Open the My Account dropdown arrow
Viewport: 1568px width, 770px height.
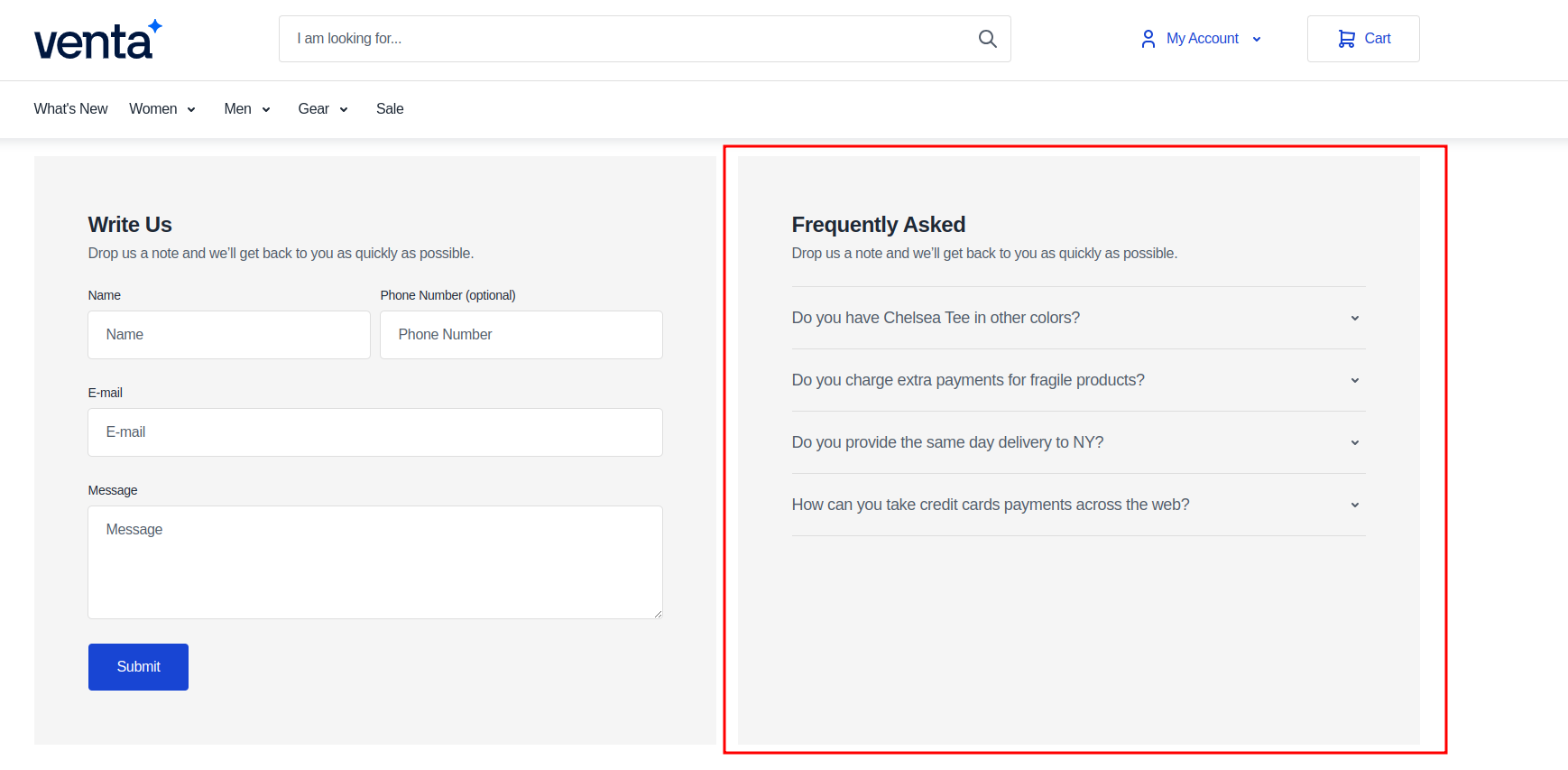[x=1257, y=40]
